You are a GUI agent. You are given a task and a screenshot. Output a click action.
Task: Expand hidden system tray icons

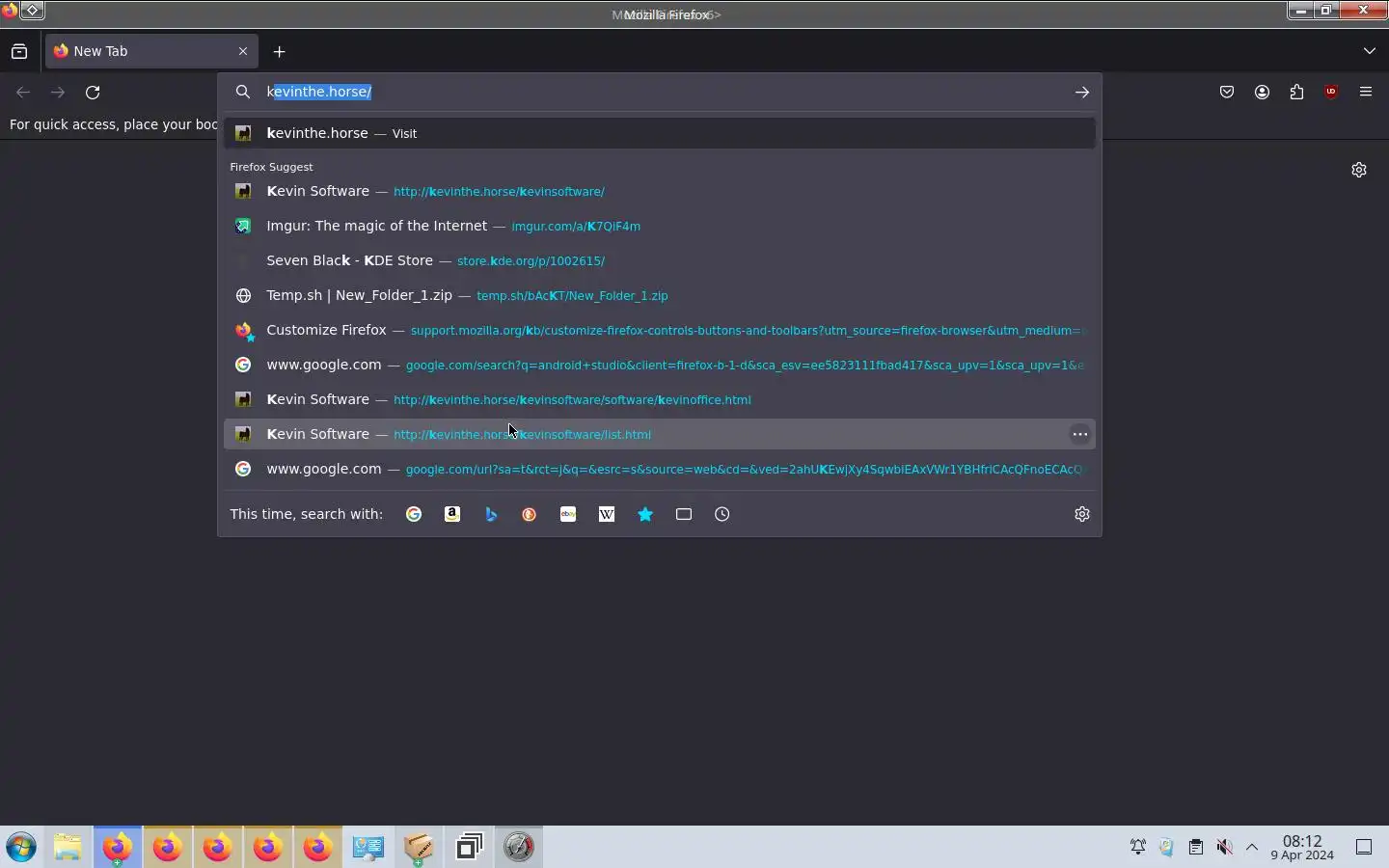[x=1252, y=847]
